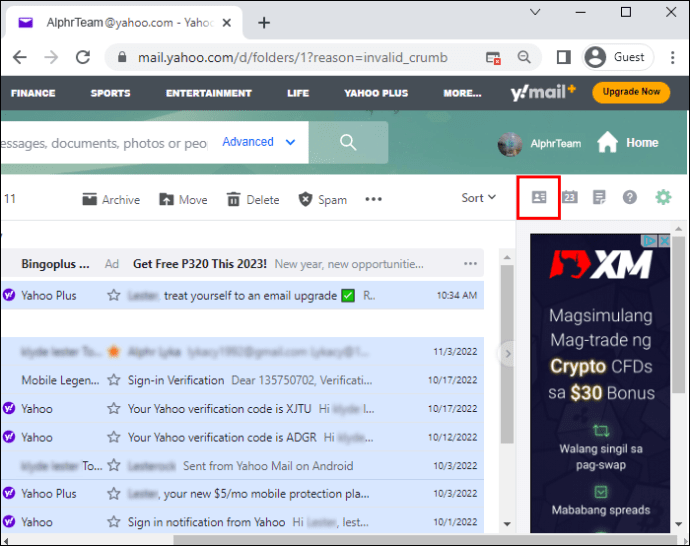Unstar the orange-starred 11/3/2022 message
Image resolution: width=690 pixels, height=546 pixels.
(x=114, y=352)
